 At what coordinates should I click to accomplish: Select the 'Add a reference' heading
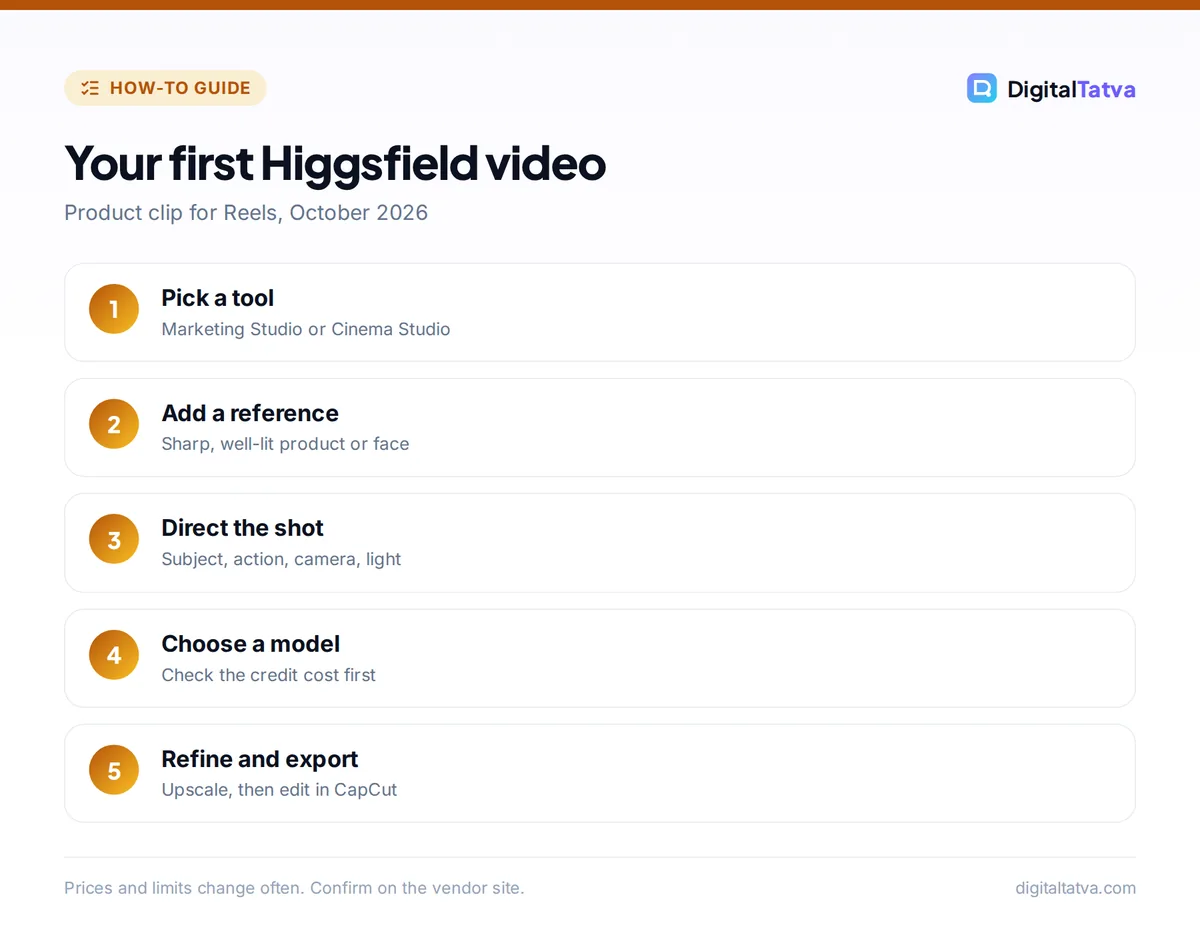[250, 413]
